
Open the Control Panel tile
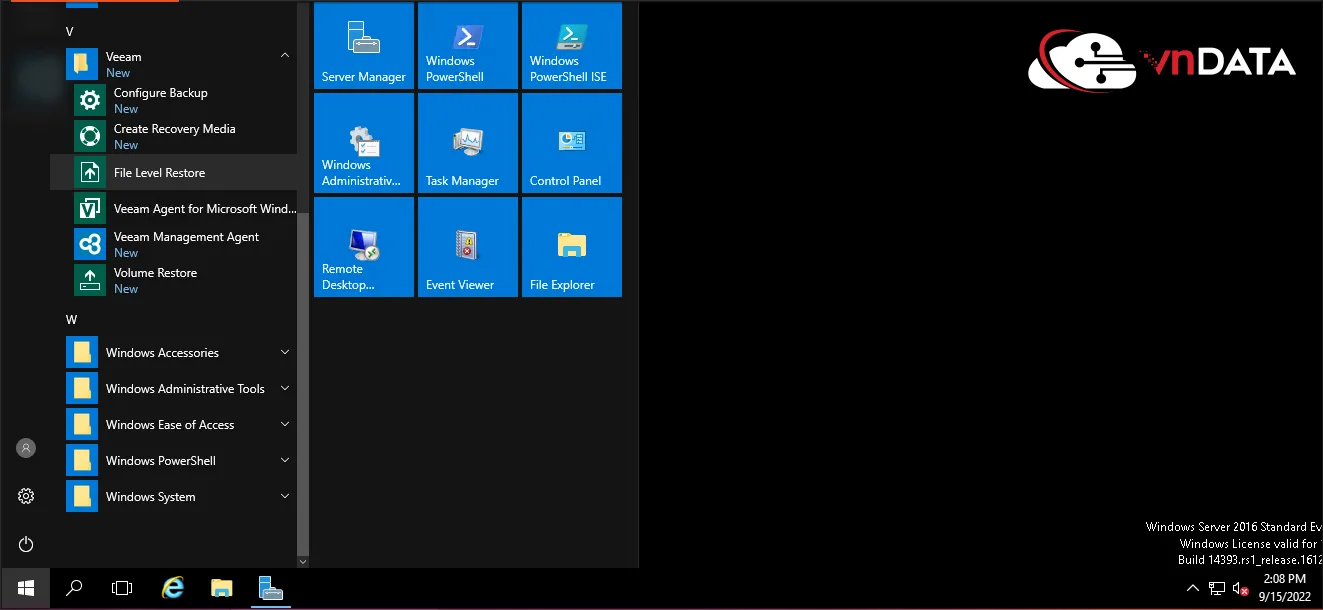pos(572,143)
